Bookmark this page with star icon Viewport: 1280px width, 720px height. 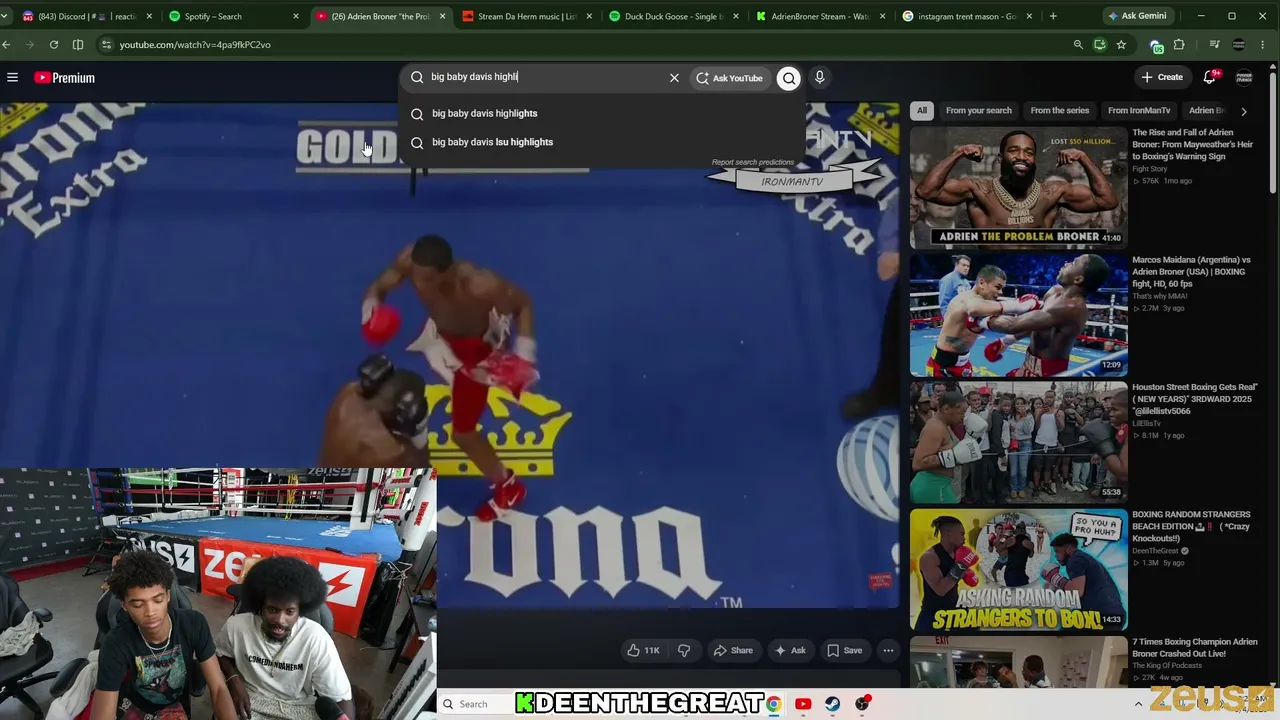point(1121,45)
